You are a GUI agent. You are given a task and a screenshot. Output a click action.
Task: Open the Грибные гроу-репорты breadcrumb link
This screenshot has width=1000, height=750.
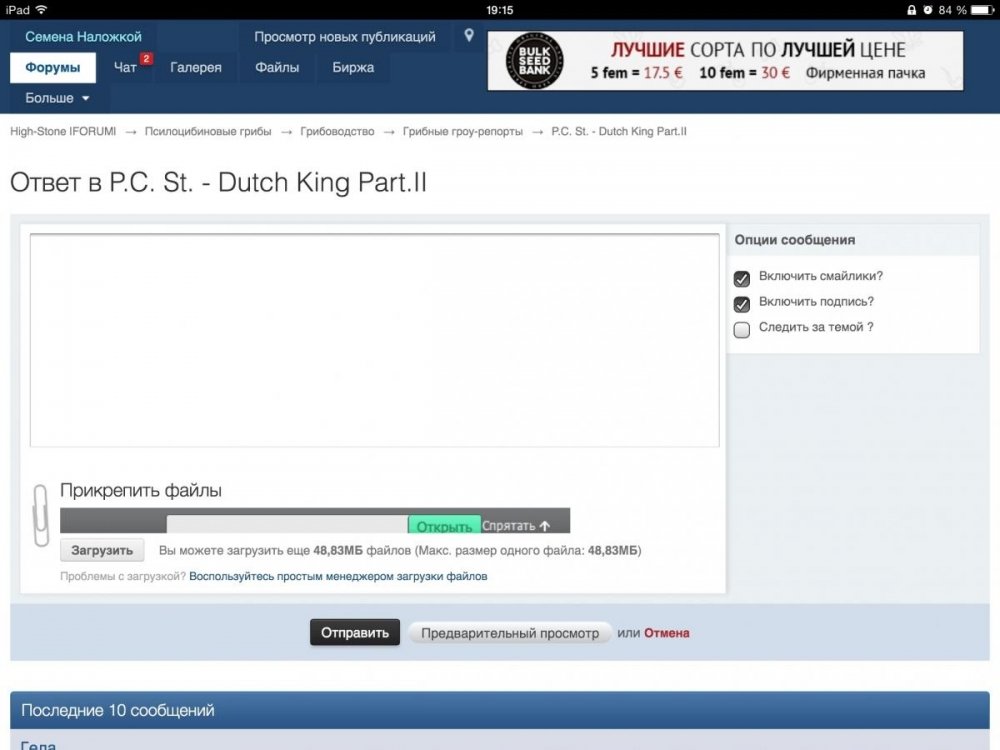point(462,131)
